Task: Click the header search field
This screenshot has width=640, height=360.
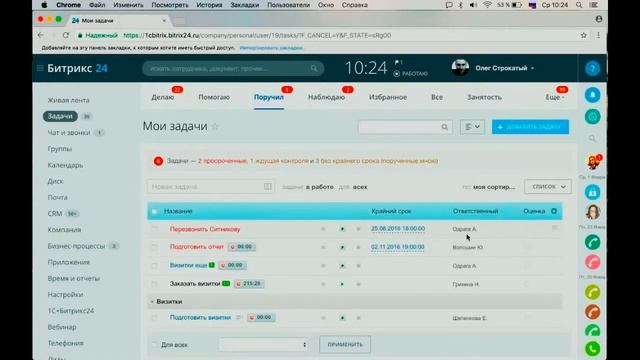Action: coord(233,69)
